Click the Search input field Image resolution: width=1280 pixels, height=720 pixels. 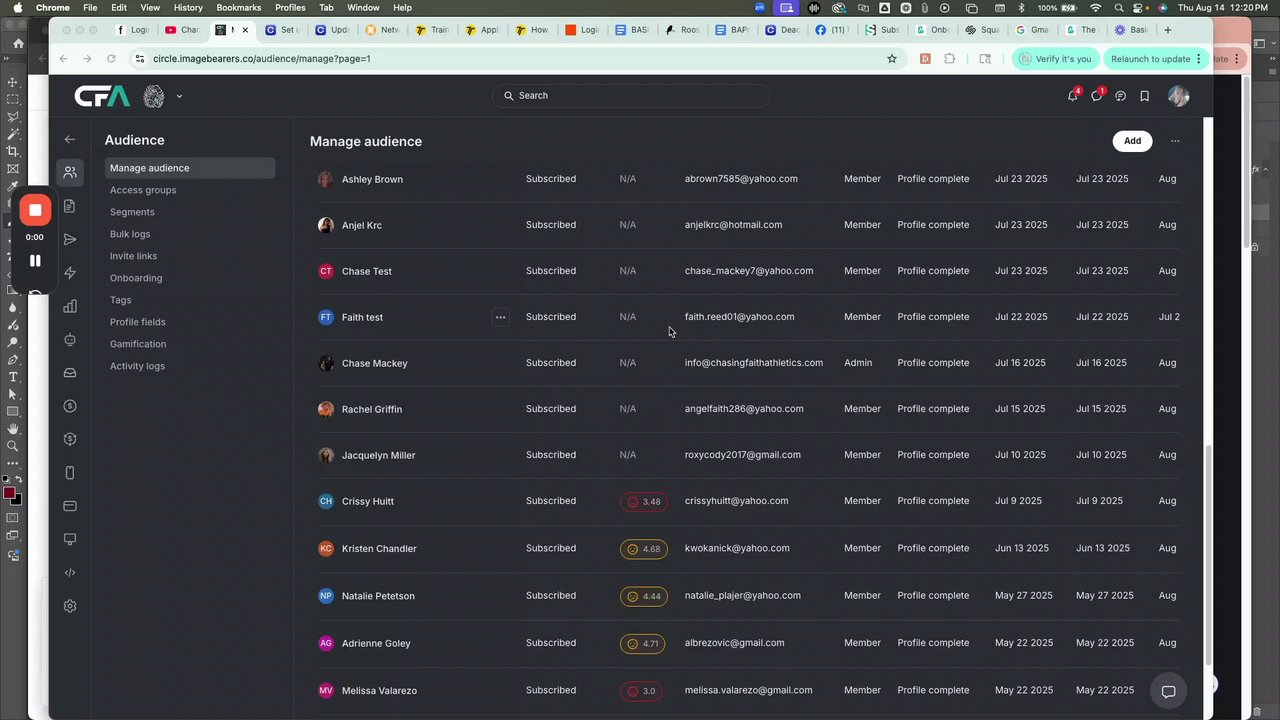pyautogui.click(x=631, y=96)
